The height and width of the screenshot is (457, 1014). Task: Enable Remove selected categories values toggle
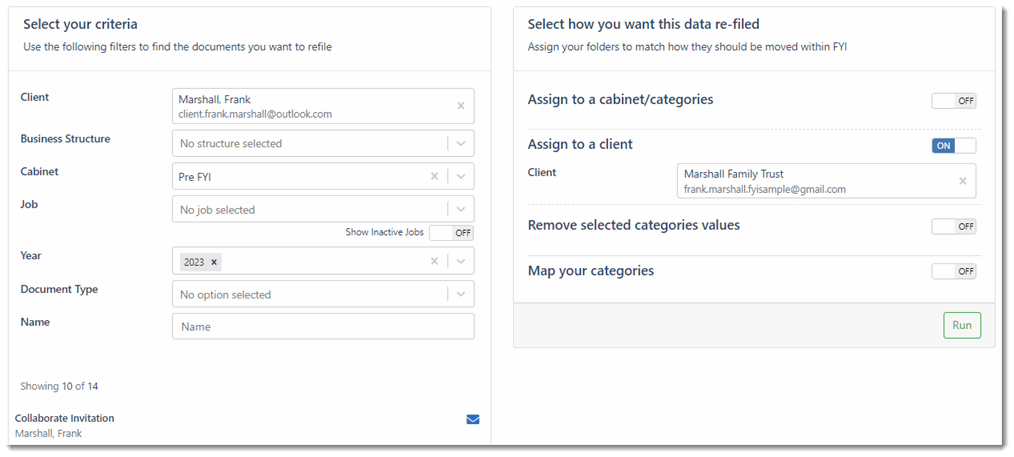(x=954, y=226)
